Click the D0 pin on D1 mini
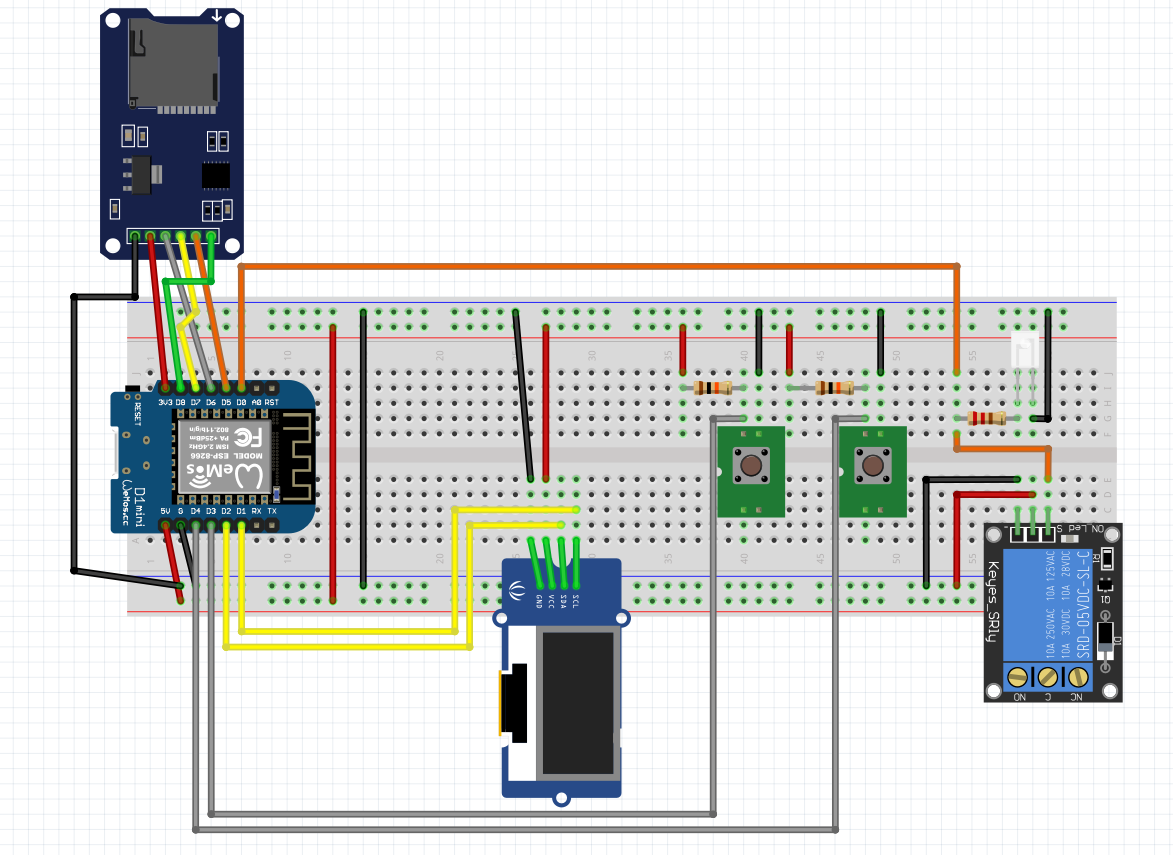Screen dimensions: 1173x855 coord(242,388)
